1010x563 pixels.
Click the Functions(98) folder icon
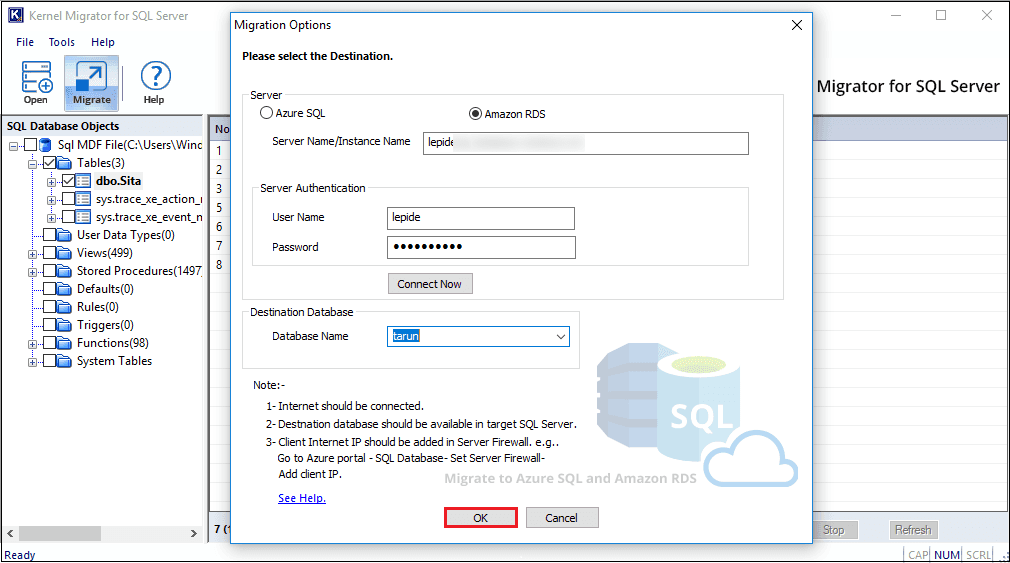click(64, 343)
